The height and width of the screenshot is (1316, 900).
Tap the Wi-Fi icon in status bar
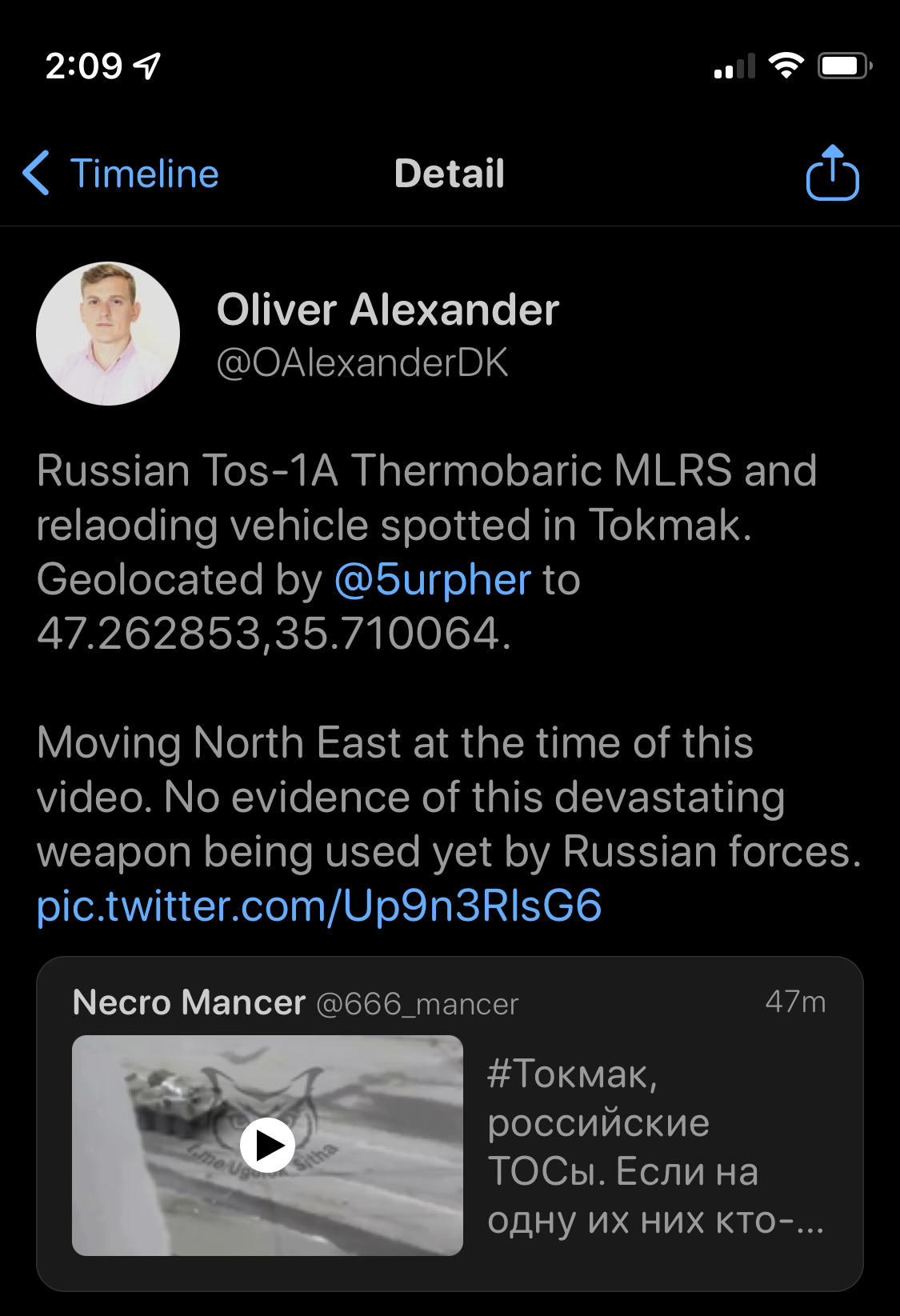pyautogui.click(x=786, y=66)
